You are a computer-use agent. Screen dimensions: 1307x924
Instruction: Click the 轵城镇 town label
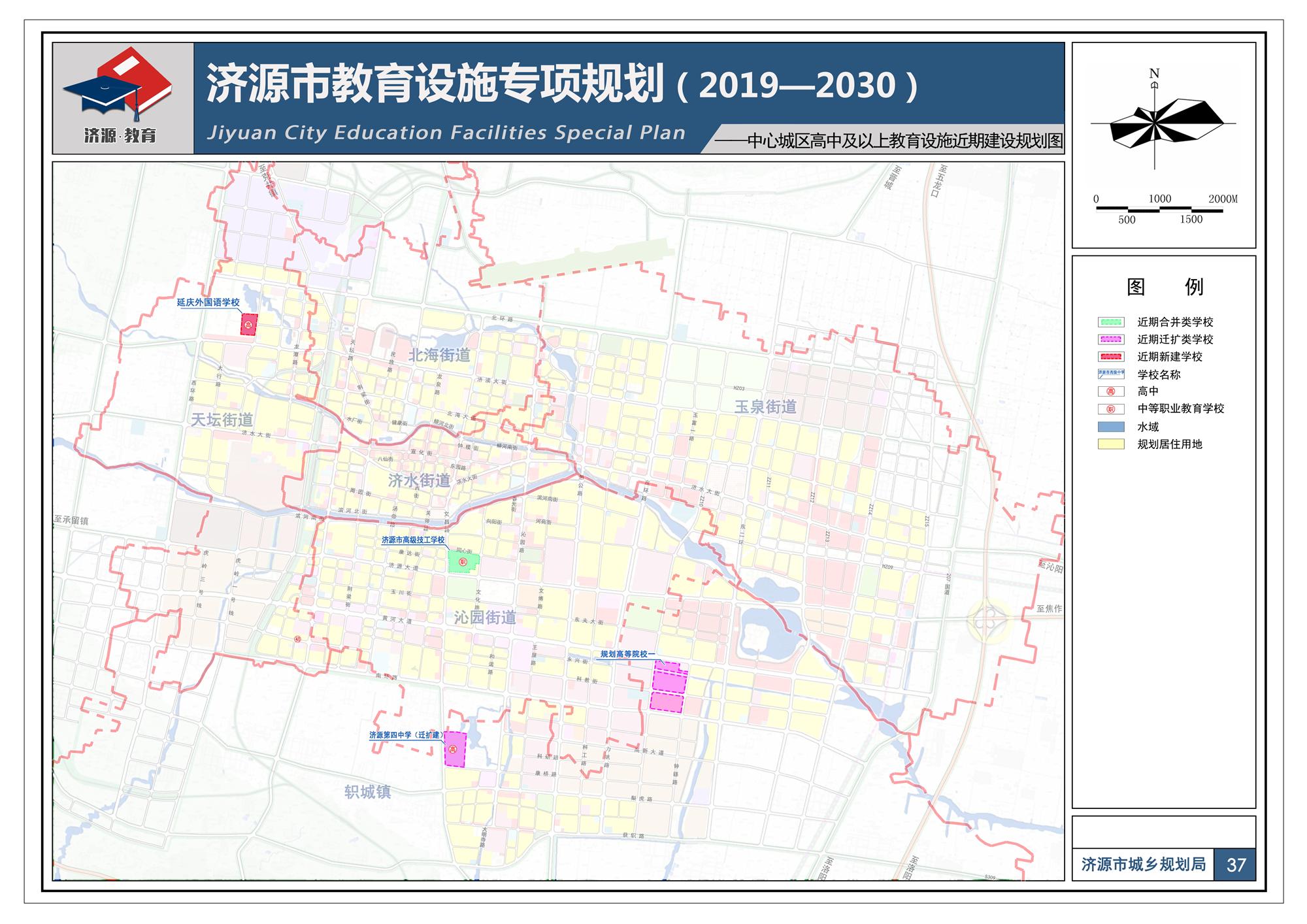367,792
